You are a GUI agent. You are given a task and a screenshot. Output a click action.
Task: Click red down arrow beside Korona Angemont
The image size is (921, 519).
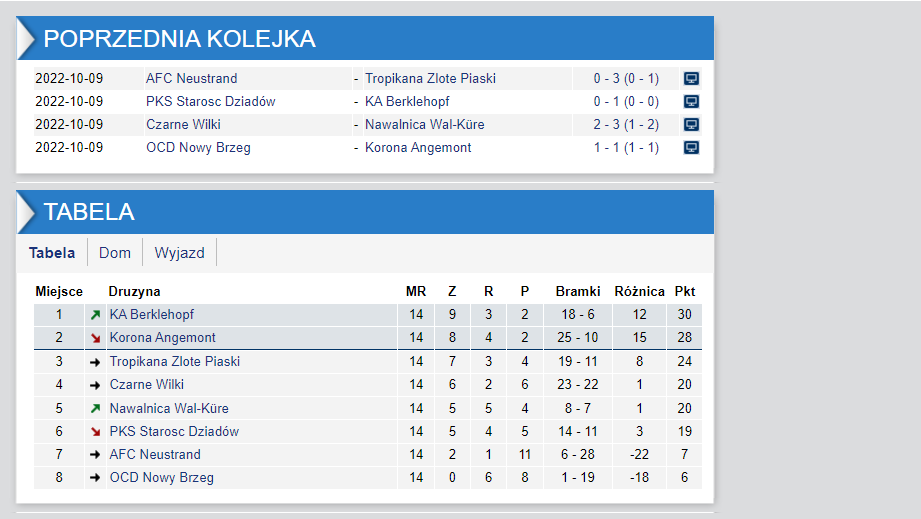[x=95, y=338]
